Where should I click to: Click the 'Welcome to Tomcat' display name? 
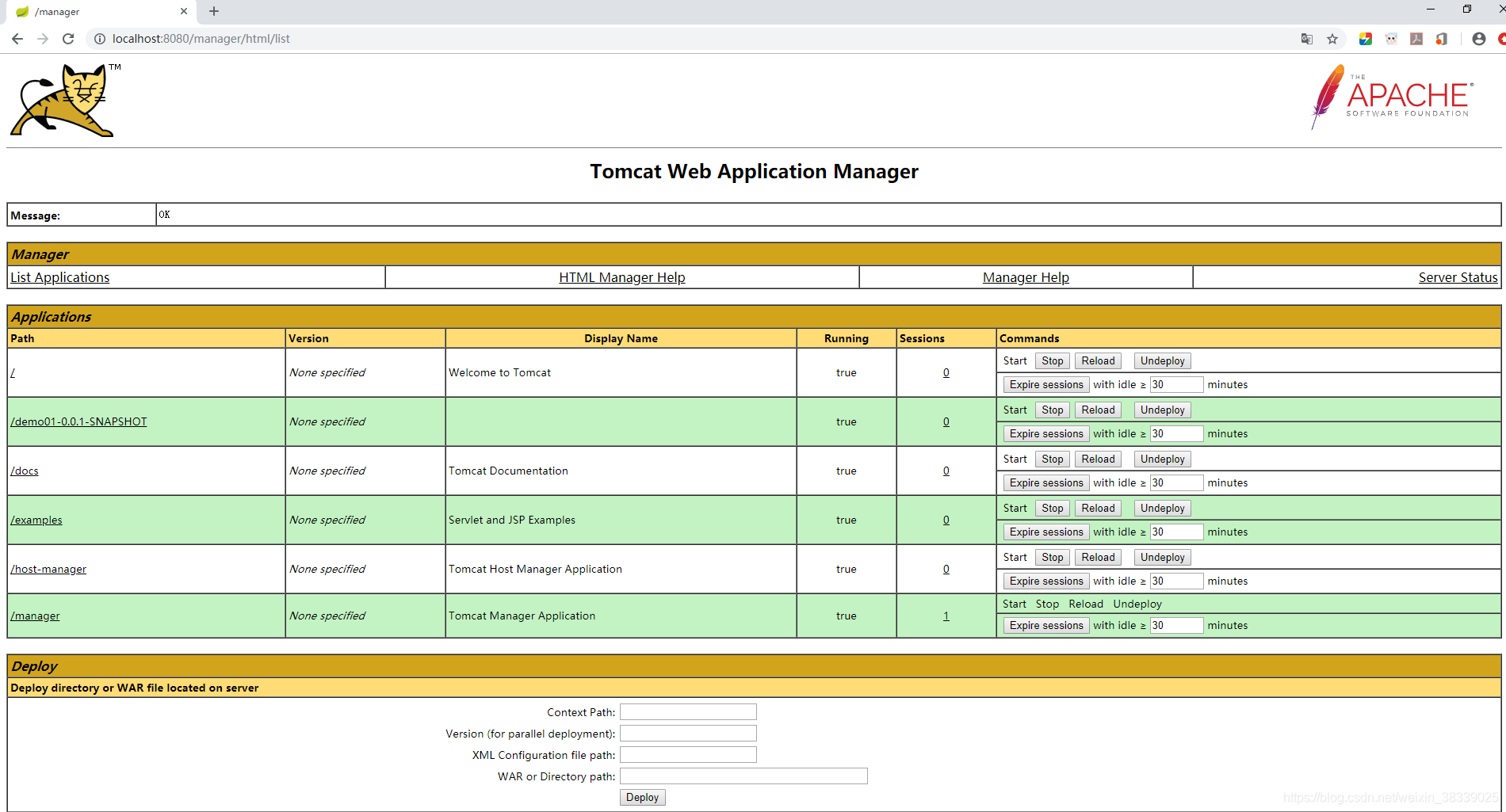click(x=499, y=372)
